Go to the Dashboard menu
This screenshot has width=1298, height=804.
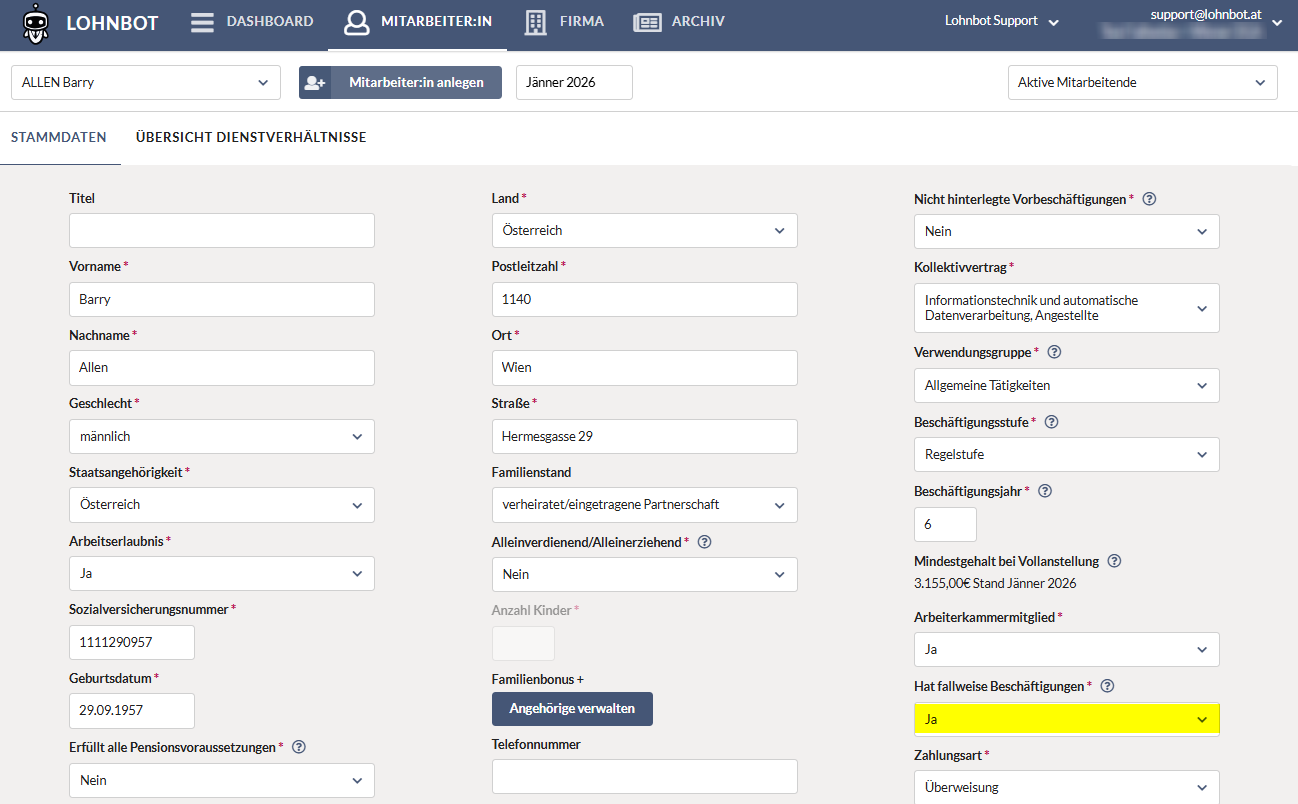click(x=252, y=22)
